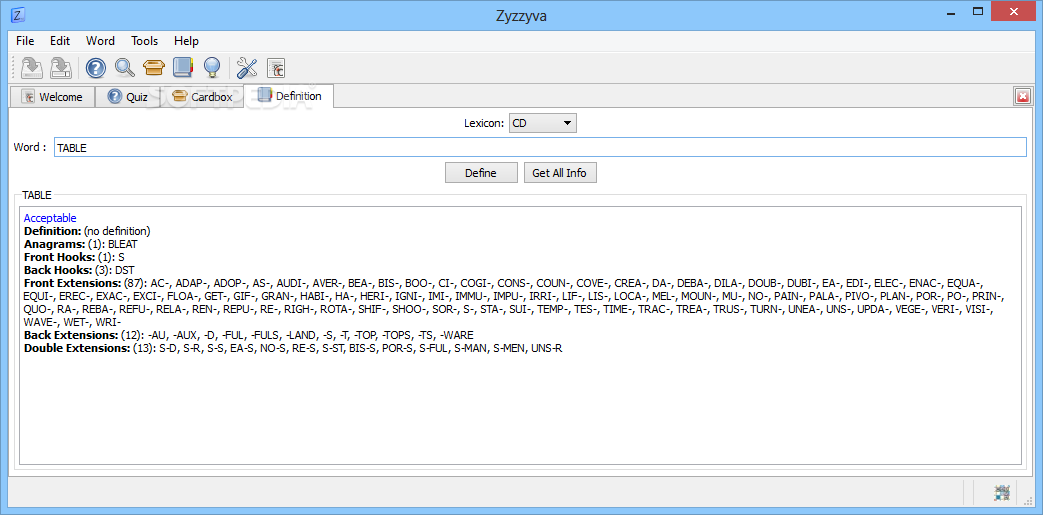This screenshot has width=1043, height=515.
Task: Click the ADAP- front extension
Action: 192,283
